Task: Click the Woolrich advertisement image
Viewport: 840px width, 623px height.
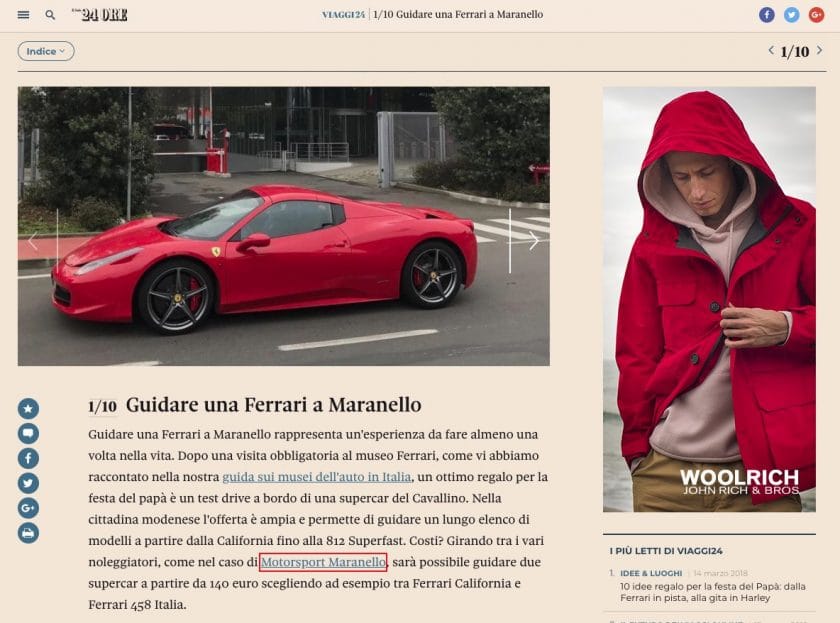Action: pyautogui.click(x=709, y=299)
